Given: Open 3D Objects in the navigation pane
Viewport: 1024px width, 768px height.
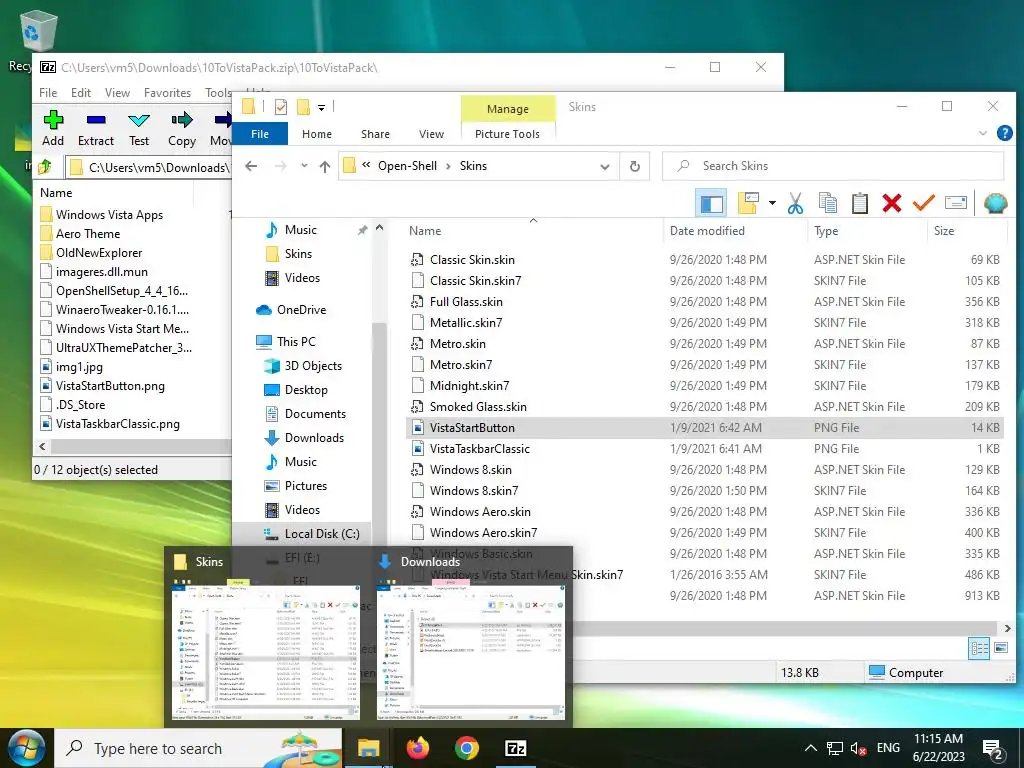Looking at the screenshot, I should pyautogui.click(x=313, y=366).
